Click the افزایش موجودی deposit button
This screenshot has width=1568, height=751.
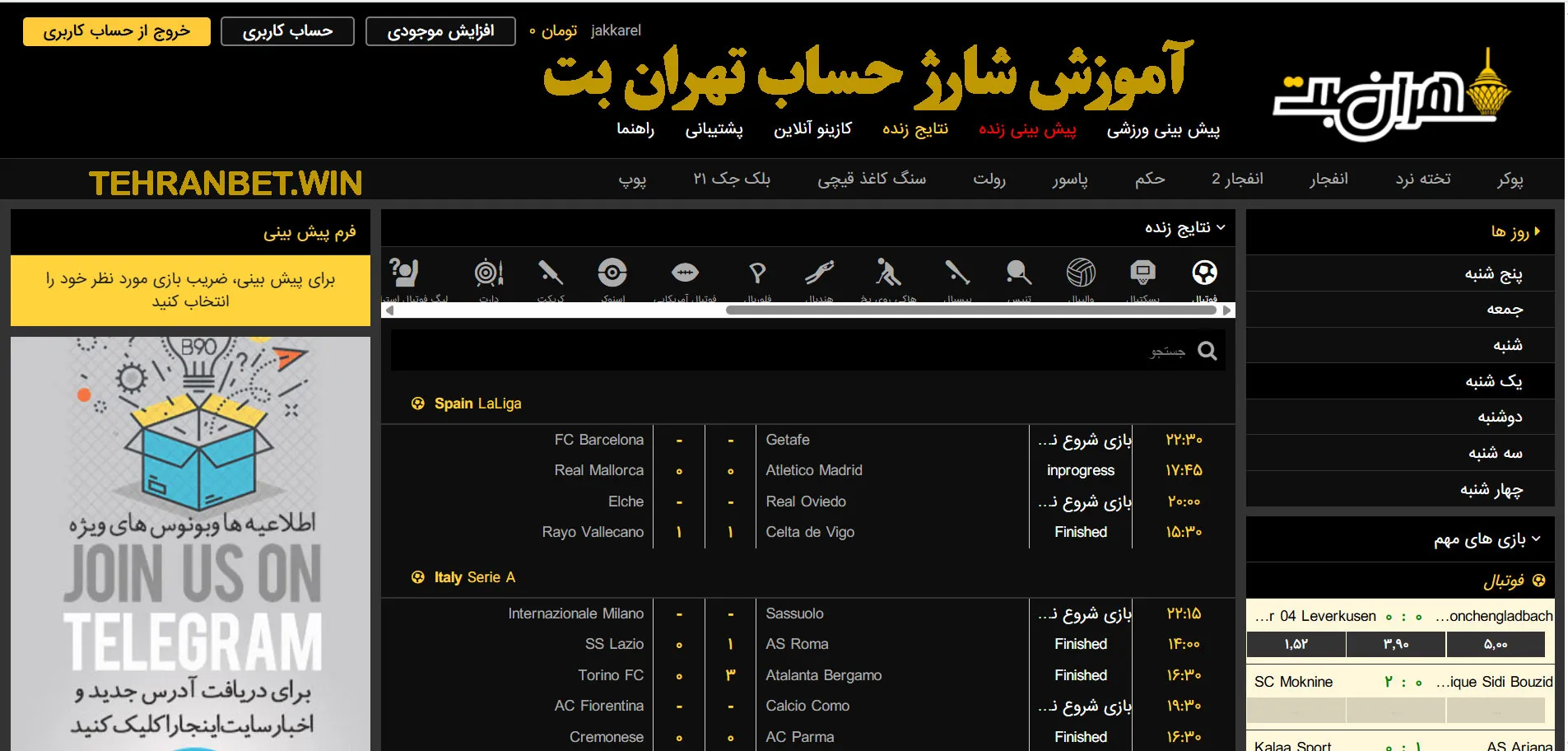click(x=440, y=30)
